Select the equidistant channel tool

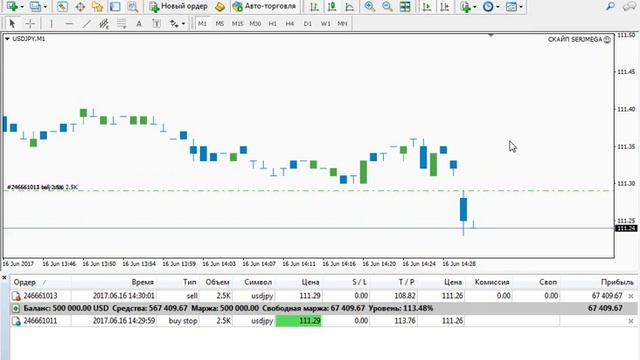104,24
